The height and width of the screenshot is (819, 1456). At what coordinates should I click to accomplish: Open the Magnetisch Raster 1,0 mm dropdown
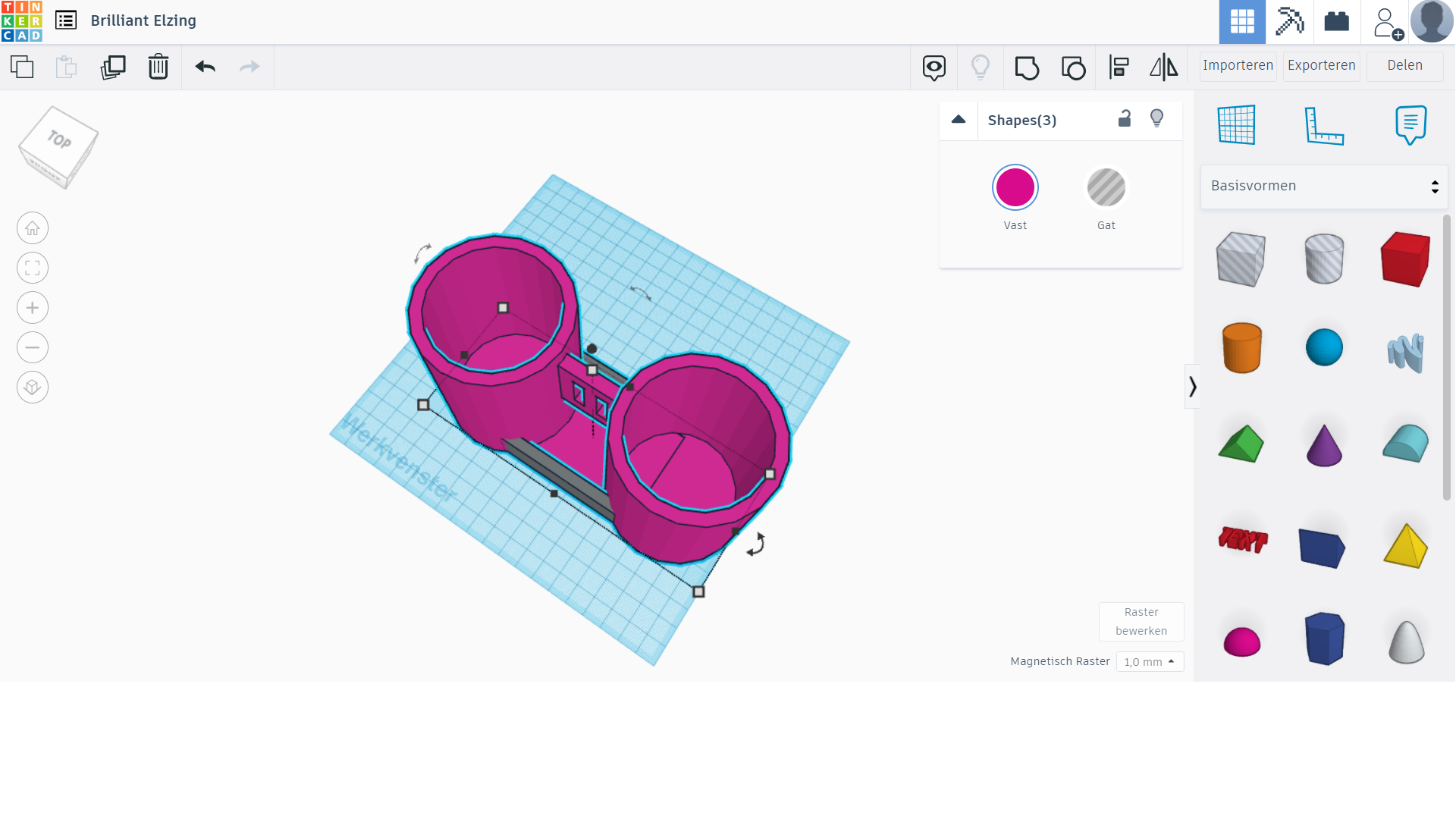pos(1150,662)
